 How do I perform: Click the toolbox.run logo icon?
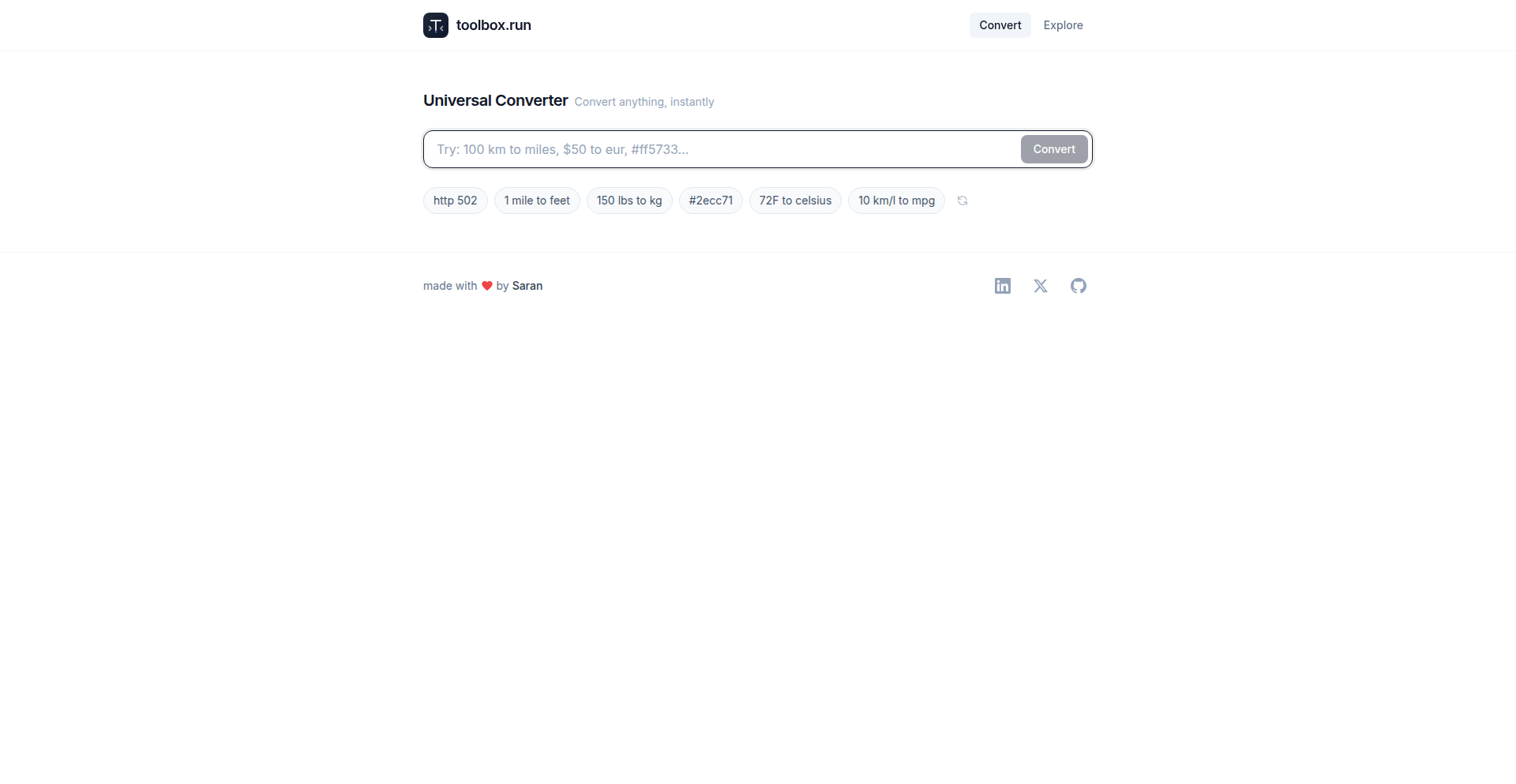click(436, 25)
